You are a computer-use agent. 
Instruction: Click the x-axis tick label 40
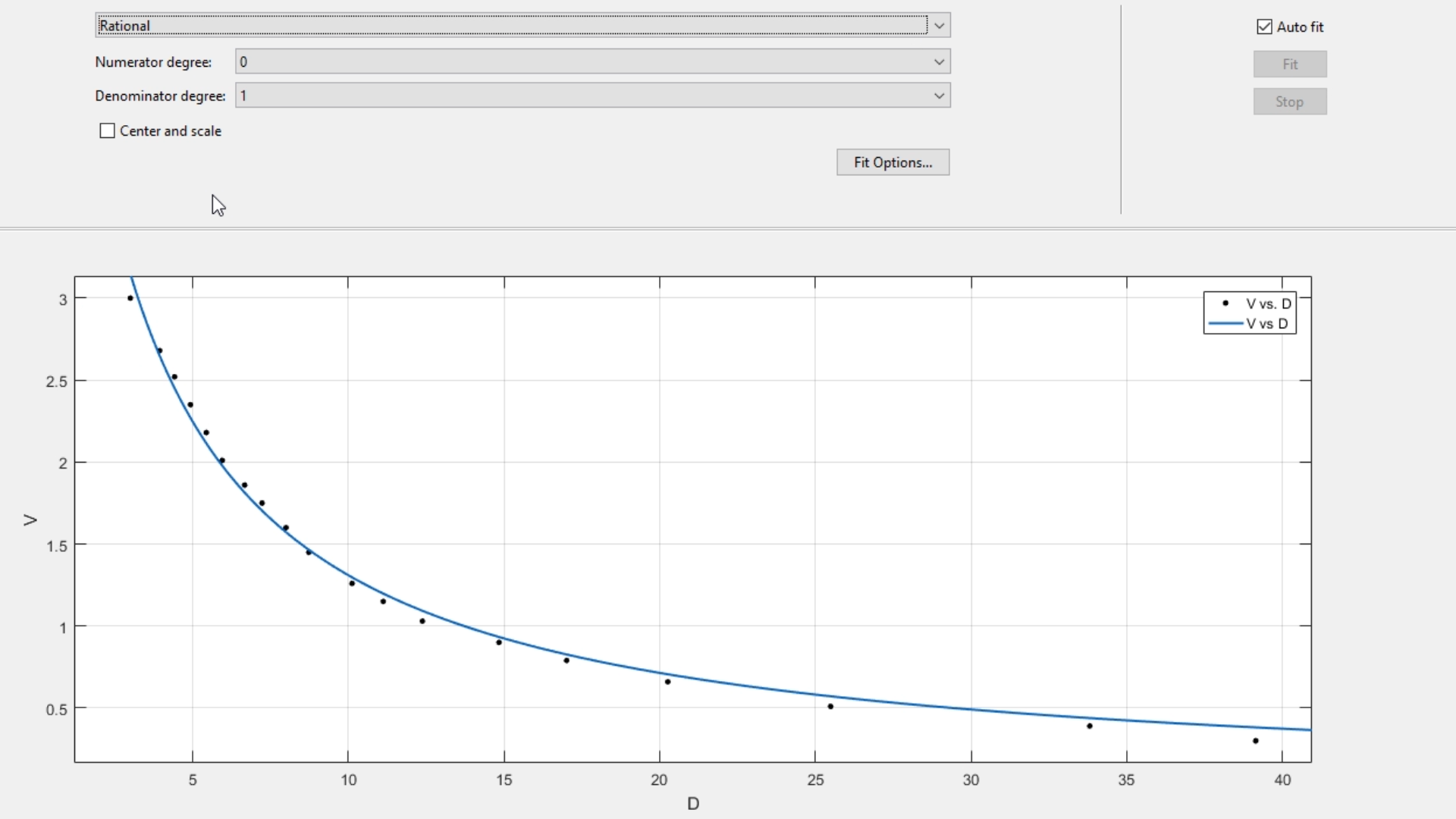click(1282, 780)
